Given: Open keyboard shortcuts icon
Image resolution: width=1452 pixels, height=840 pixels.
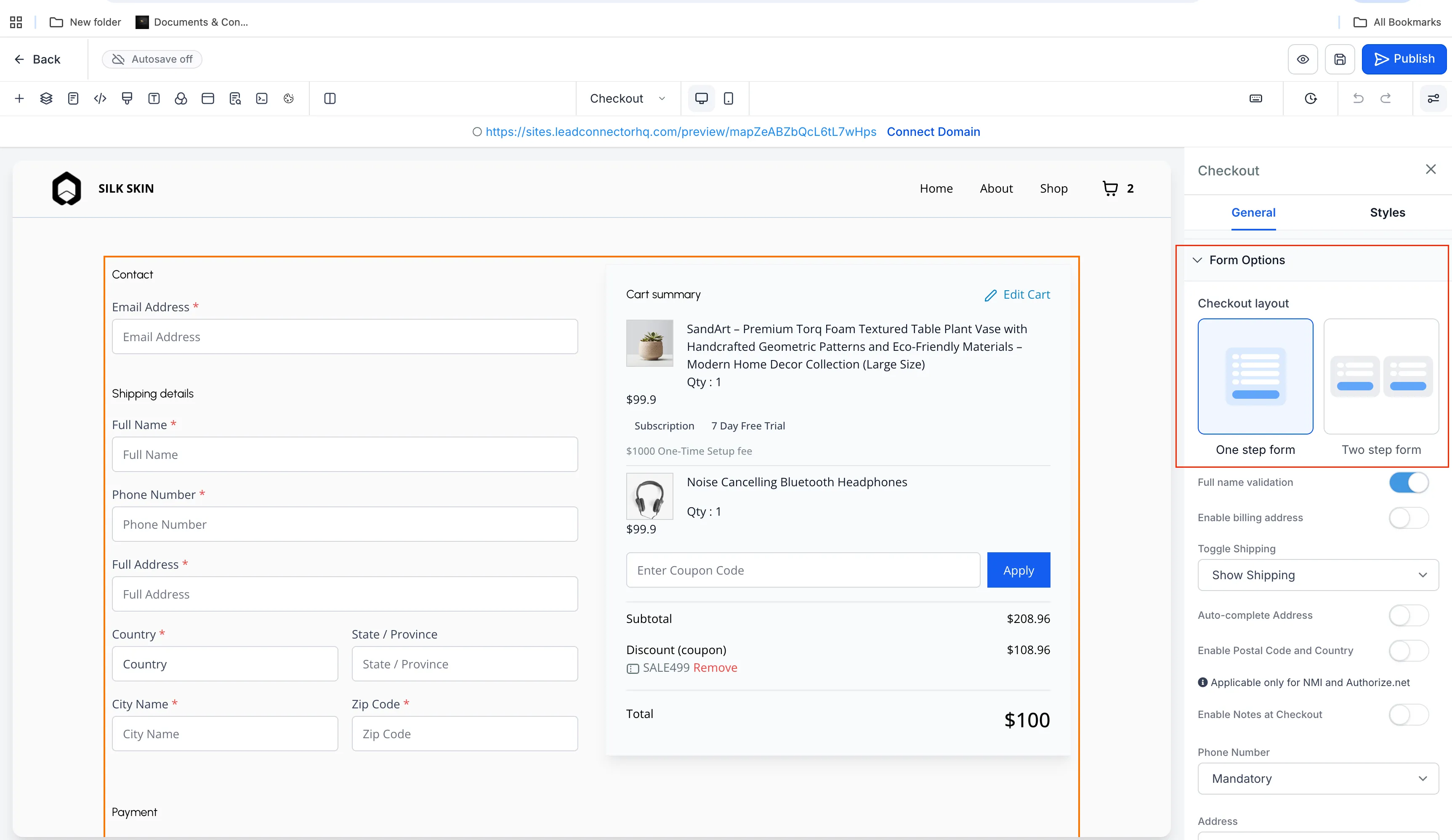Looking at the screenshot, I should [x=1256, y=98].
